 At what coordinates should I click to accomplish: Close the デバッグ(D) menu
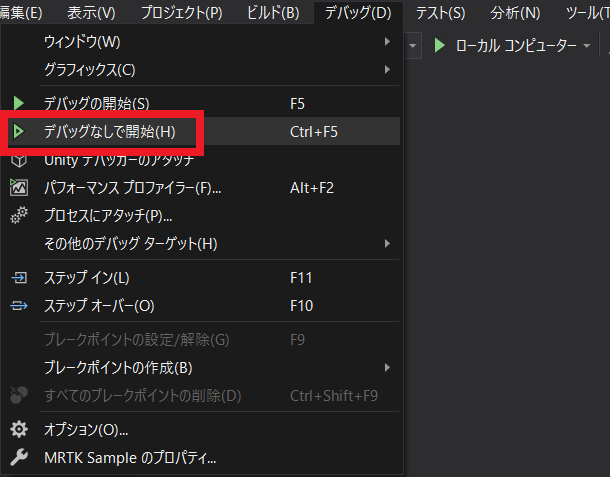click(358, 13)
